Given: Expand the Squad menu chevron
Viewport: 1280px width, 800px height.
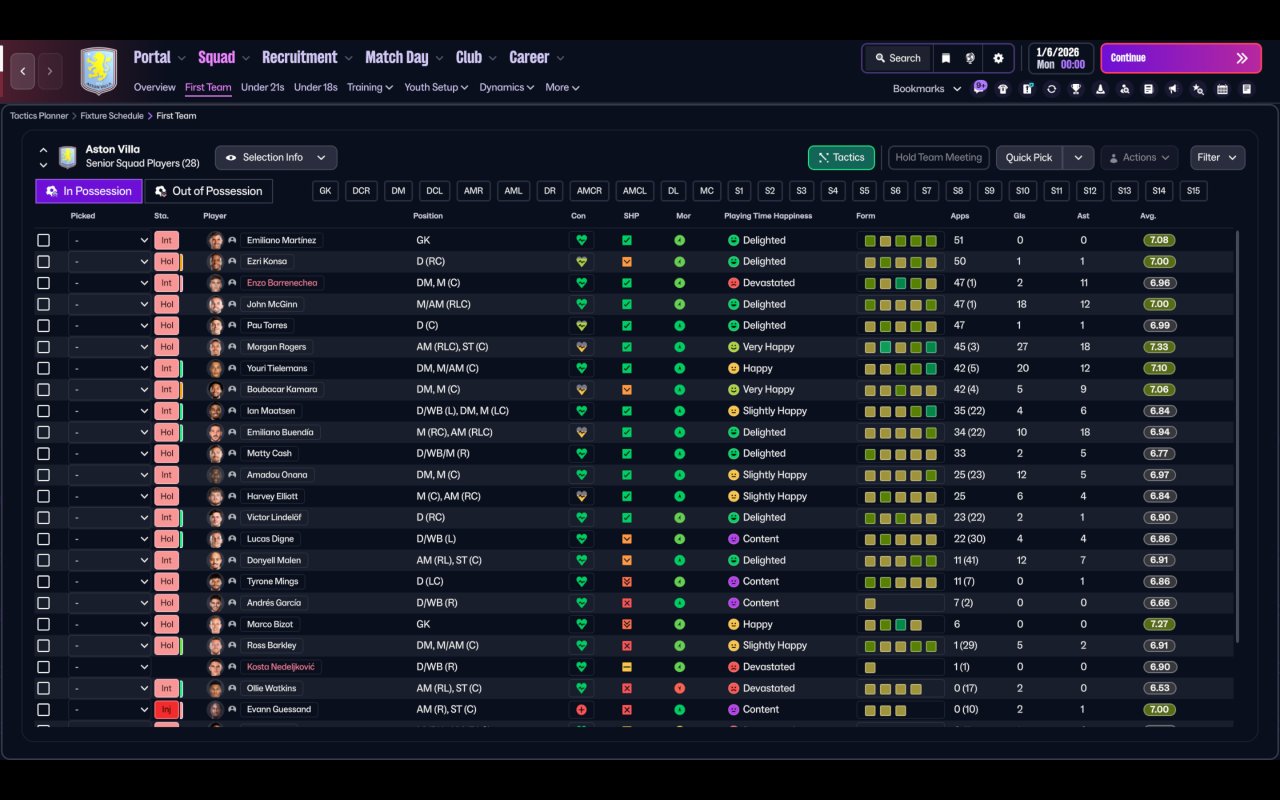Looking at the screenshot, I should click(x=245, y=58).
